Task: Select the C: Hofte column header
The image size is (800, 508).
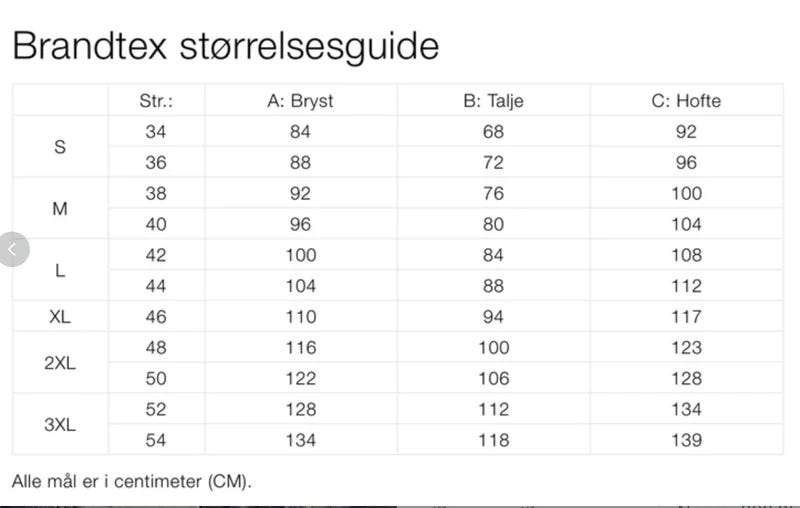Action: [x=685, y=100]
